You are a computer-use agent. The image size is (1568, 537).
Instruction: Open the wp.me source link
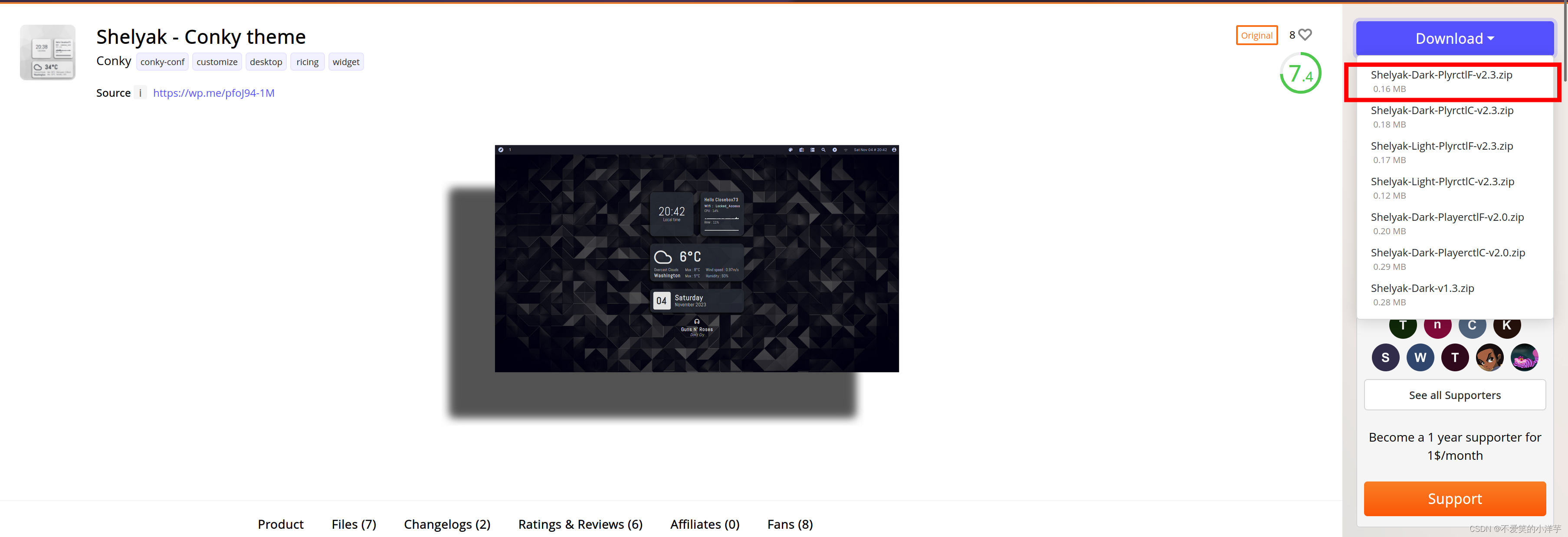tap(213, 92)
